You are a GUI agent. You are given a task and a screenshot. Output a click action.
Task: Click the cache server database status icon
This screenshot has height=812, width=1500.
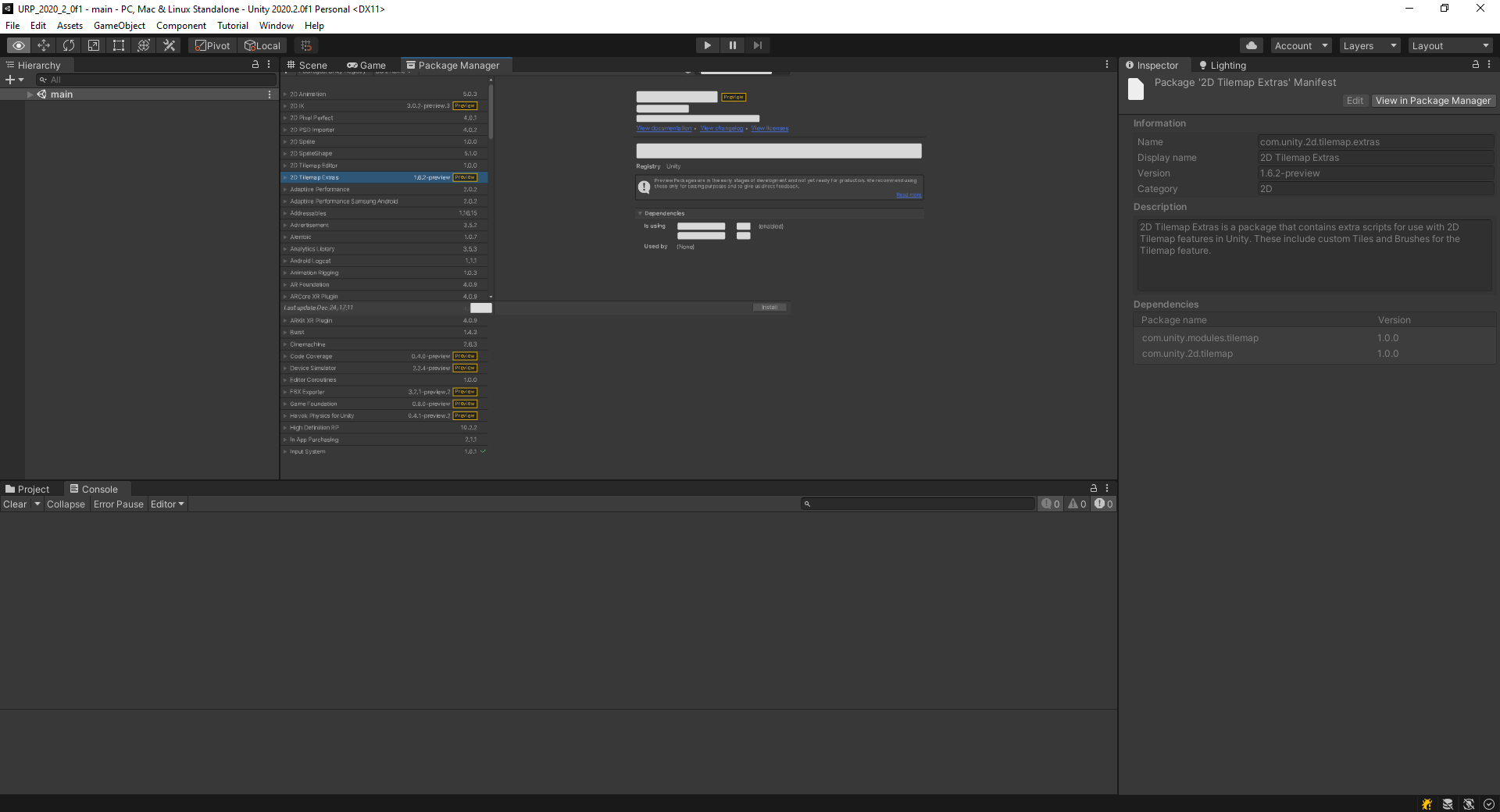tap(1448, 804)
